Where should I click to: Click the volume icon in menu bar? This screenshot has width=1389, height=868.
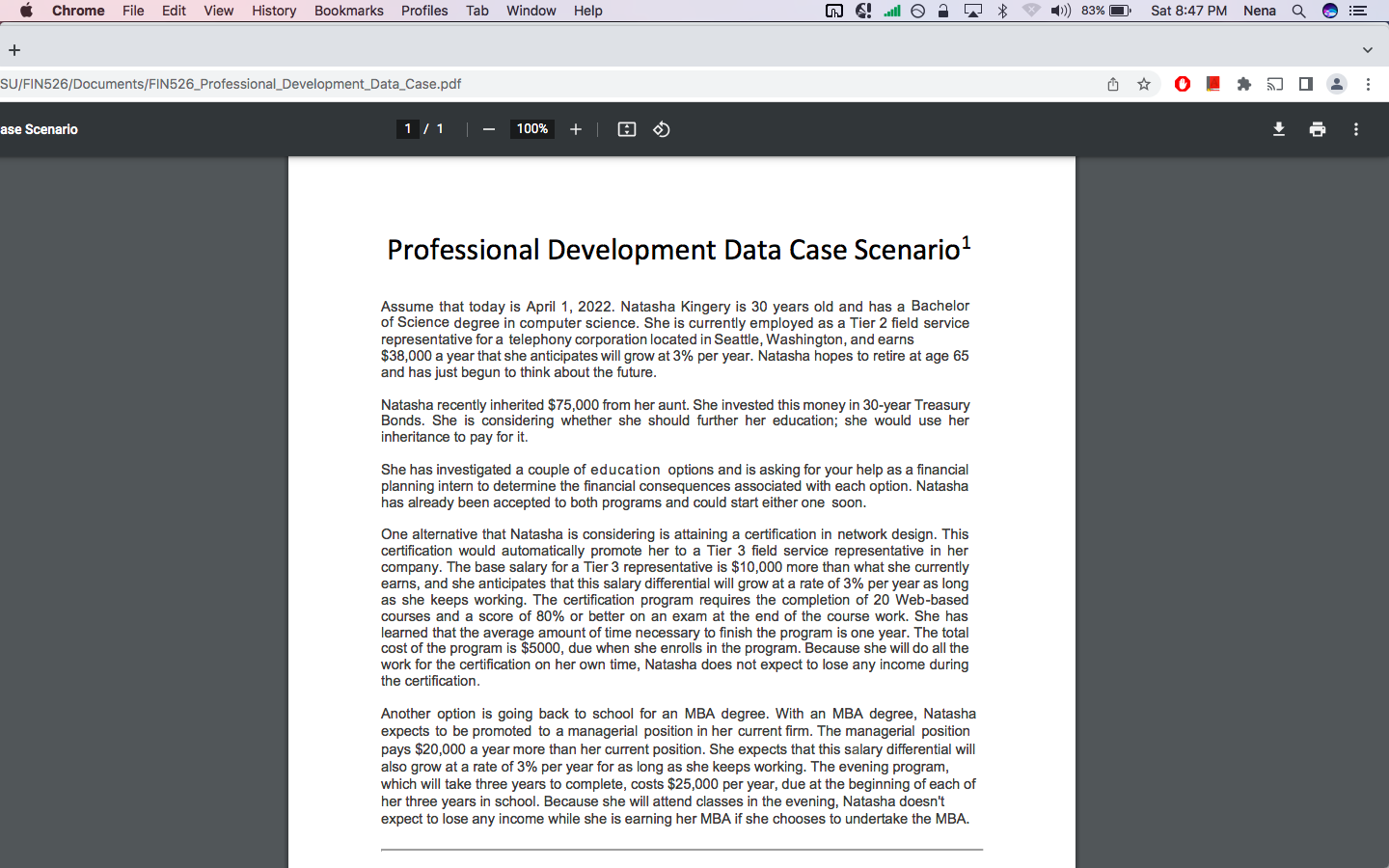(1060, 11)
